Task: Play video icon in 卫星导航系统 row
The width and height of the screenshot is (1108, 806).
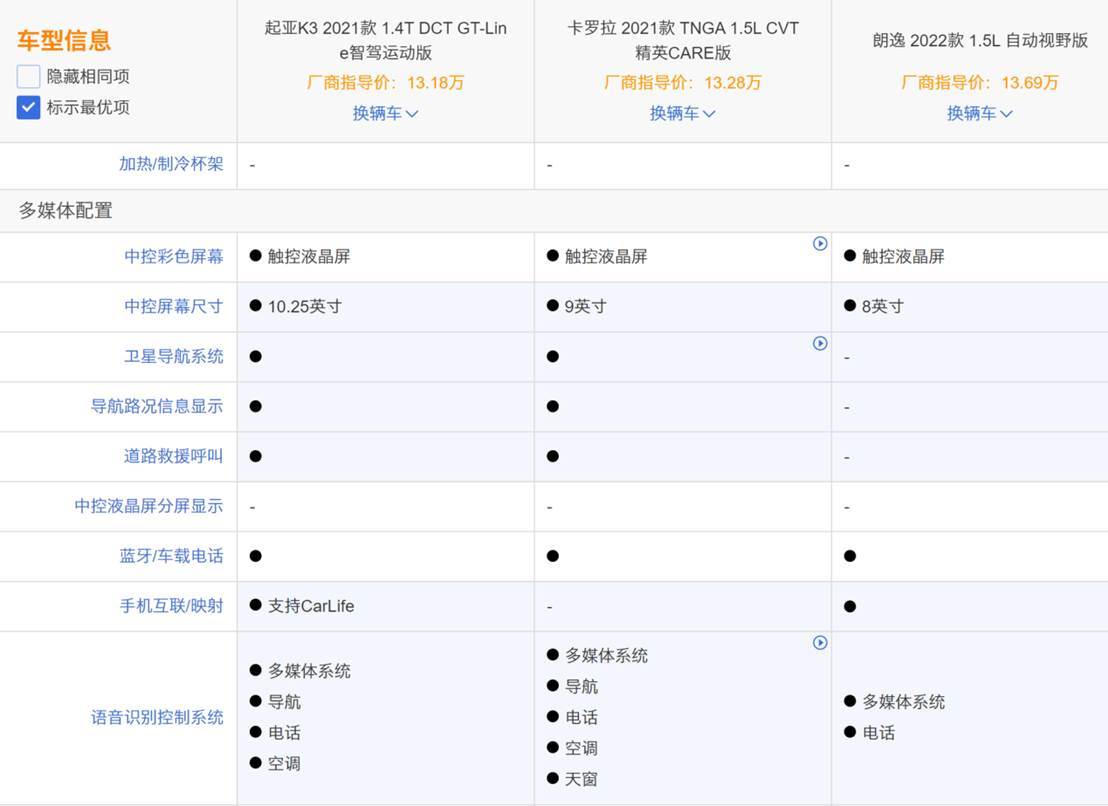Action: (x=820, y=343)
